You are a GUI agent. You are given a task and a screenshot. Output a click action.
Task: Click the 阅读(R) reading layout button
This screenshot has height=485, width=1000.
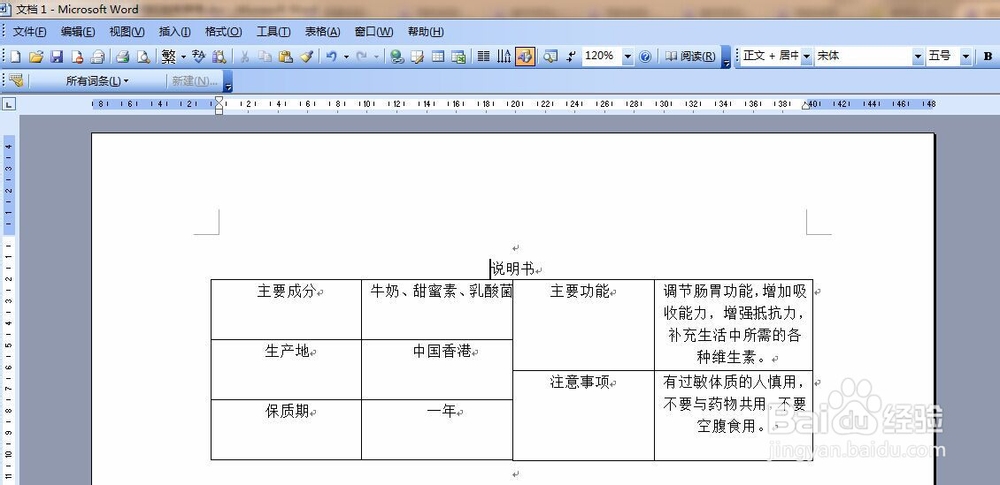[690, 57]
